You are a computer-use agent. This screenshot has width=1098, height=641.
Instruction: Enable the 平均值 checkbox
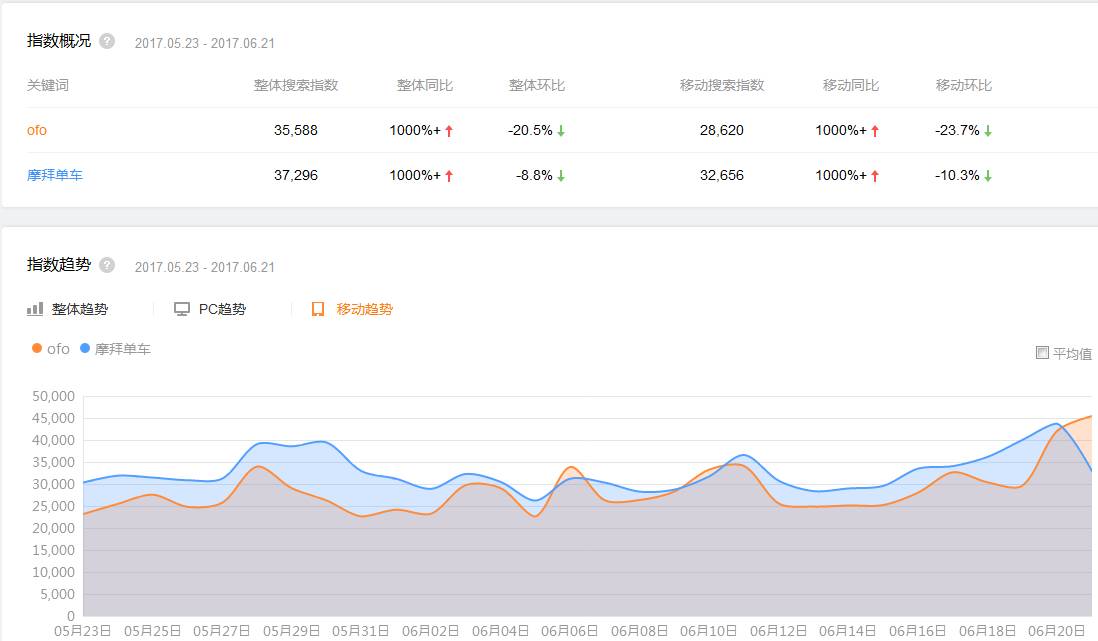pos(1043,352)
